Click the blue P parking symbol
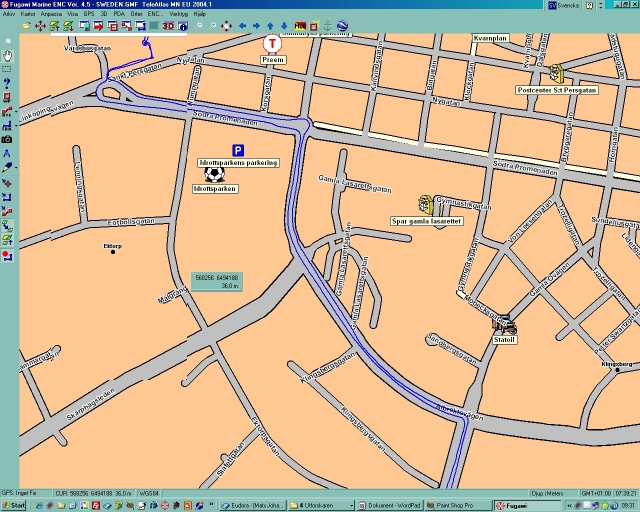 tap(238, 150)
